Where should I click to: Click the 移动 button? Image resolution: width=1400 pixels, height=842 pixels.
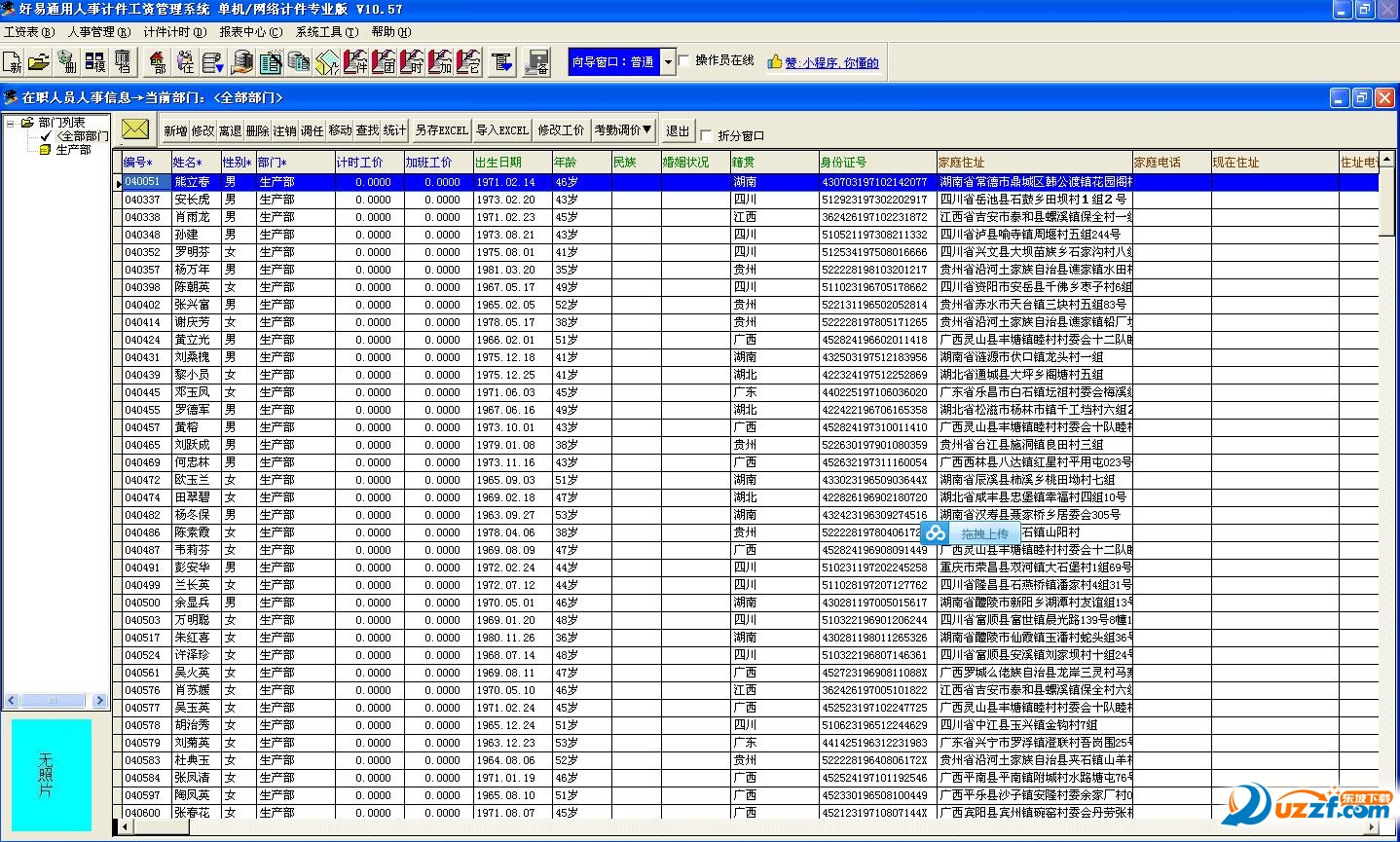click(x=340, y=129)
